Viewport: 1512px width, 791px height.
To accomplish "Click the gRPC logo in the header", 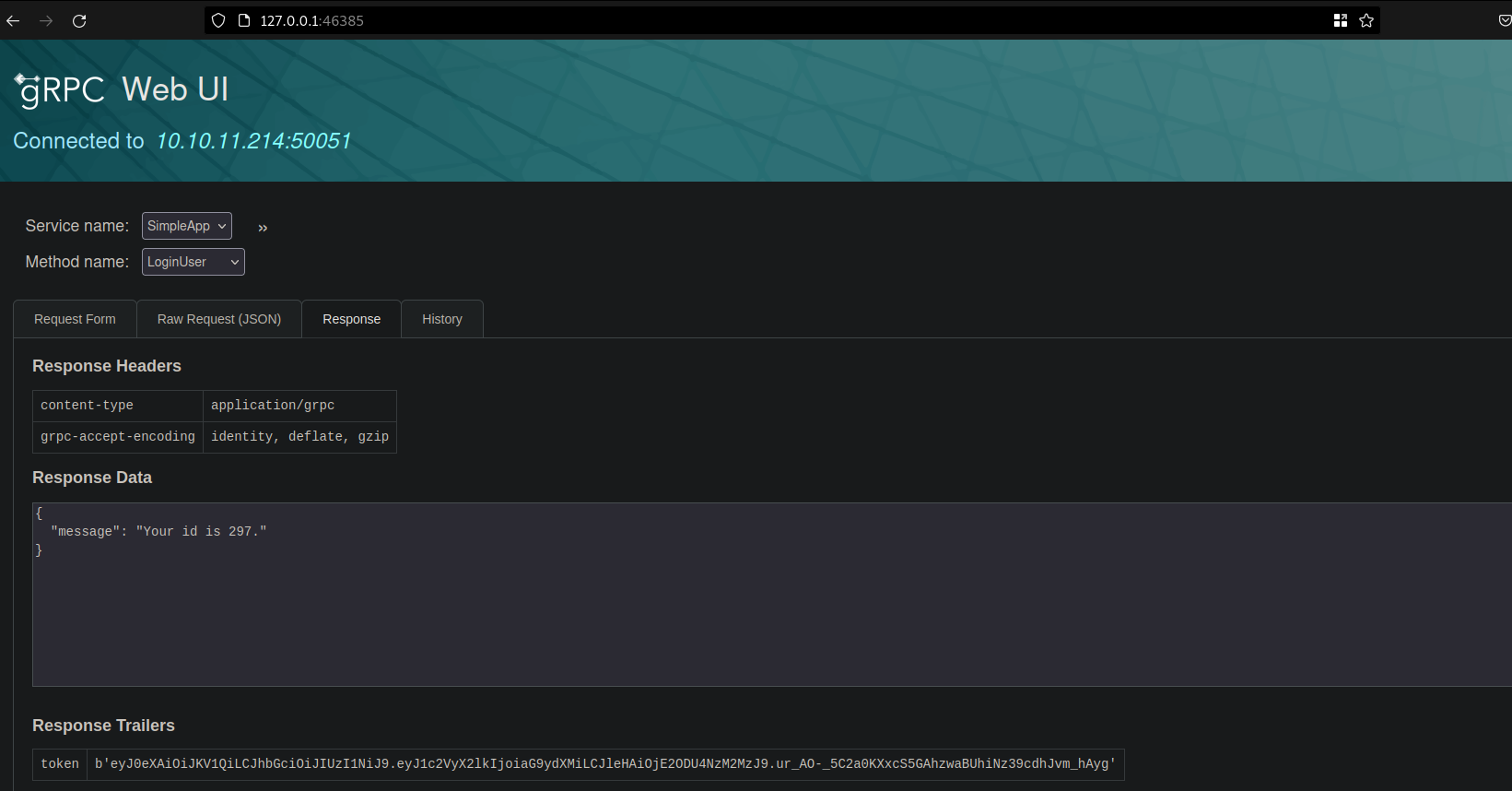I will (x=61, y=89).
